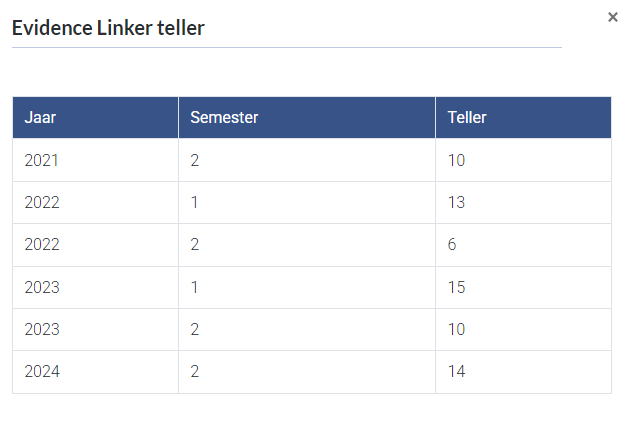The width and height of the screenshot is (628, 436).
Task: Open teller value 6 in table
Action: tap(452, 245)
